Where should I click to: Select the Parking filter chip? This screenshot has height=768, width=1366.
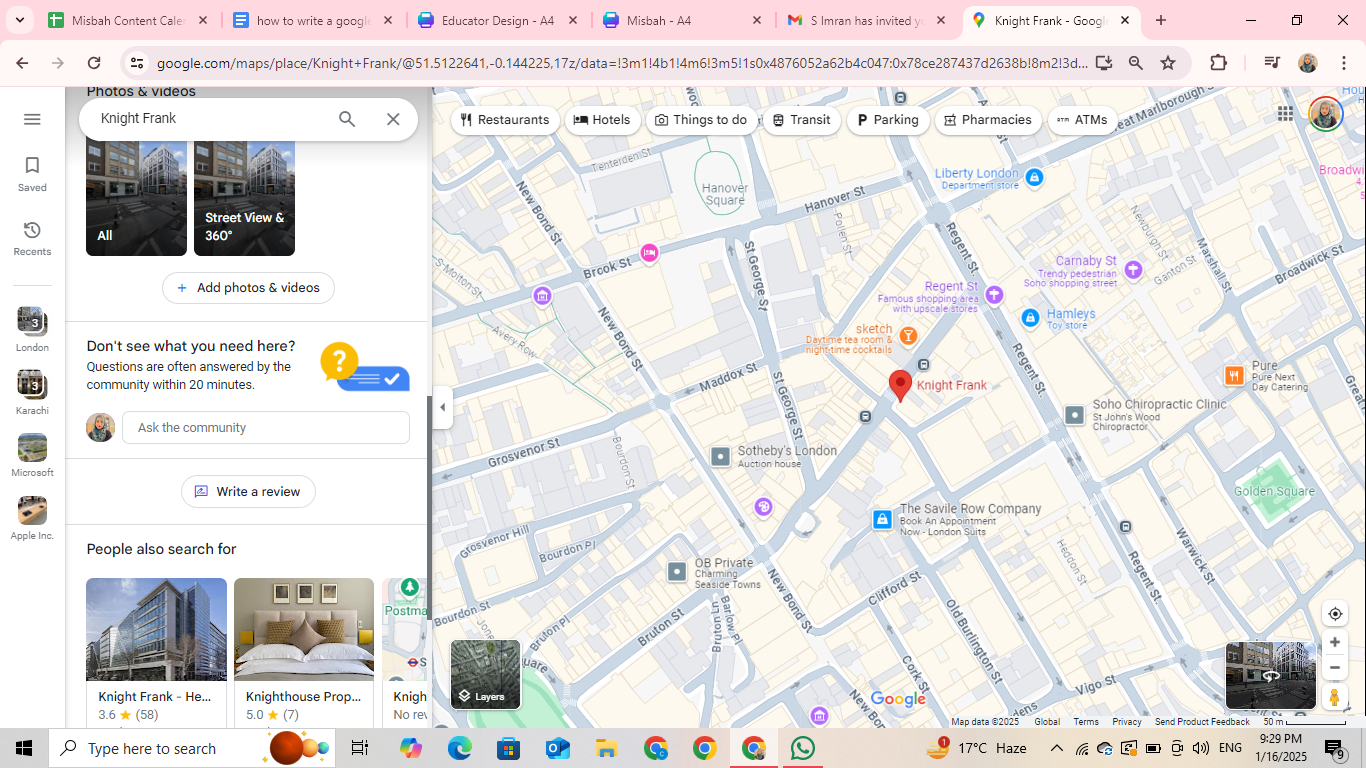[x=888, y=120]
